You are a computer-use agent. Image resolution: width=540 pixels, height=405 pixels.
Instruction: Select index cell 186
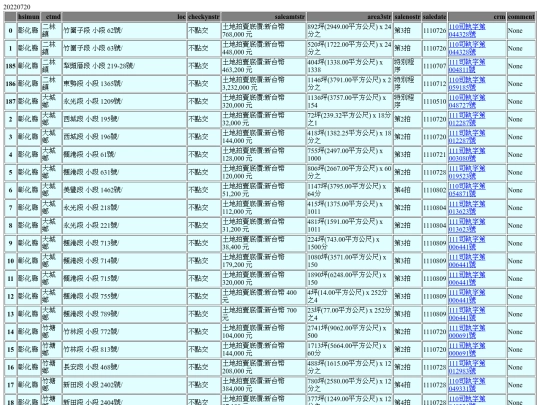(10, 84)
